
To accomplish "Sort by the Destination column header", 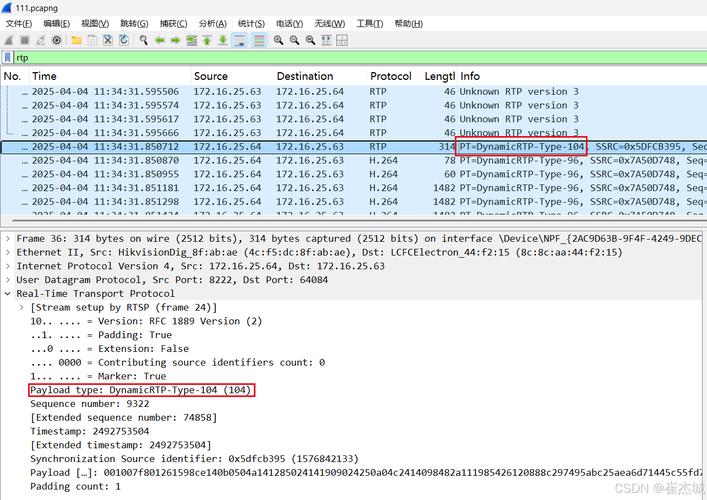I will pos(321,76).
